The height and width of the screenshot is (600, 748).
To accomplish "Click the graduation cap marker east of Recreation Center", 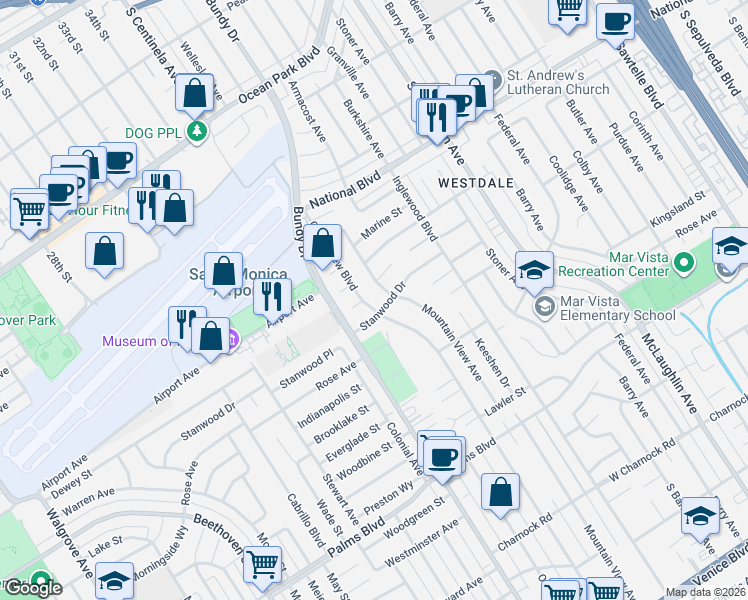I will point(730,248).
